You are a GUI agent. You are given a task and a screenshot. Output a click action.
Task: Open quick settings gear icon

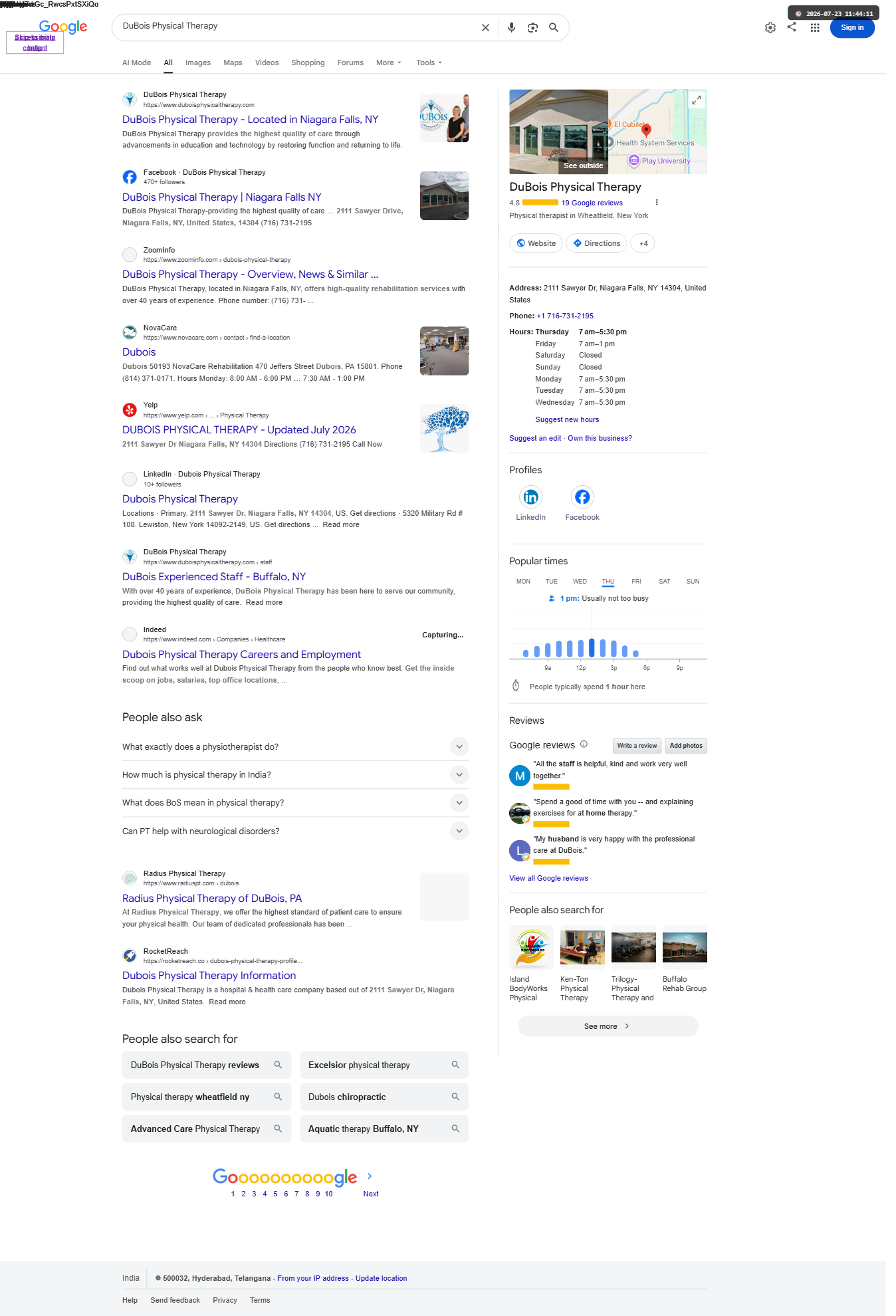point(770,28)
